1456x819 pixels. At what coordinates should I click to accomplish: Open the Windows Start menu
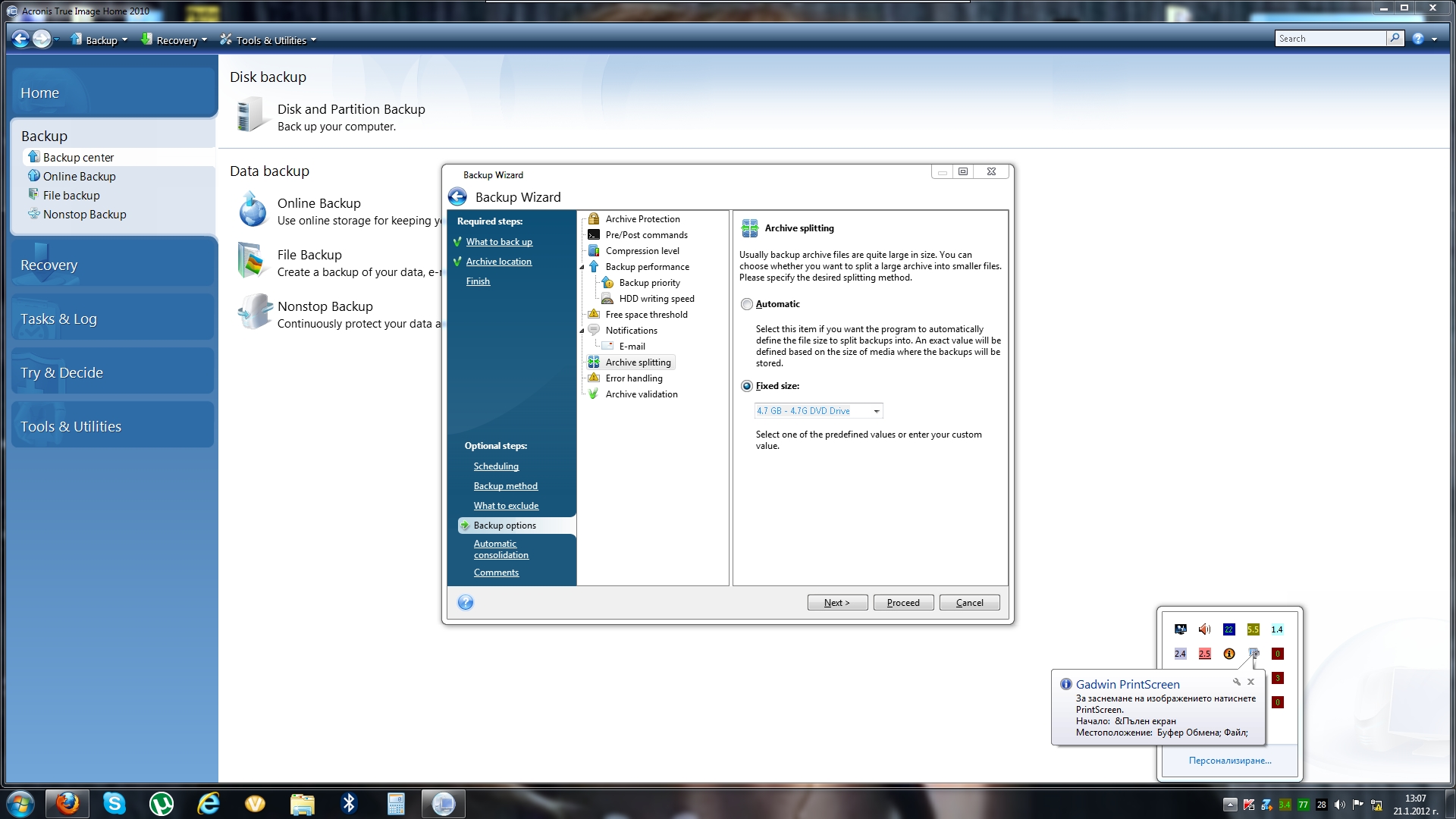click(20, 804)
